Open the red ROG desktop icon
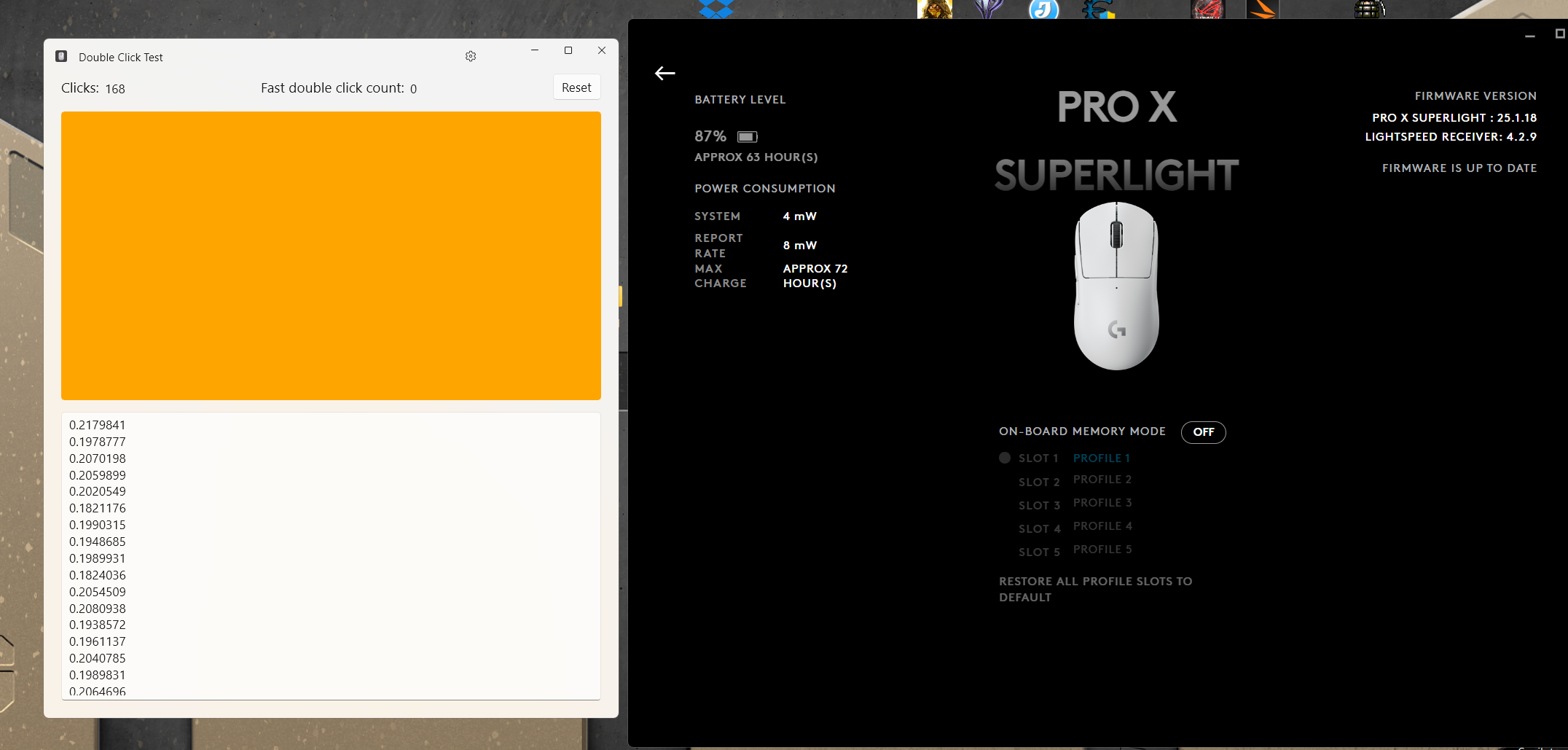This screenshot has width=1568, height=750. pyautogui.click(x=1207, y=9)
